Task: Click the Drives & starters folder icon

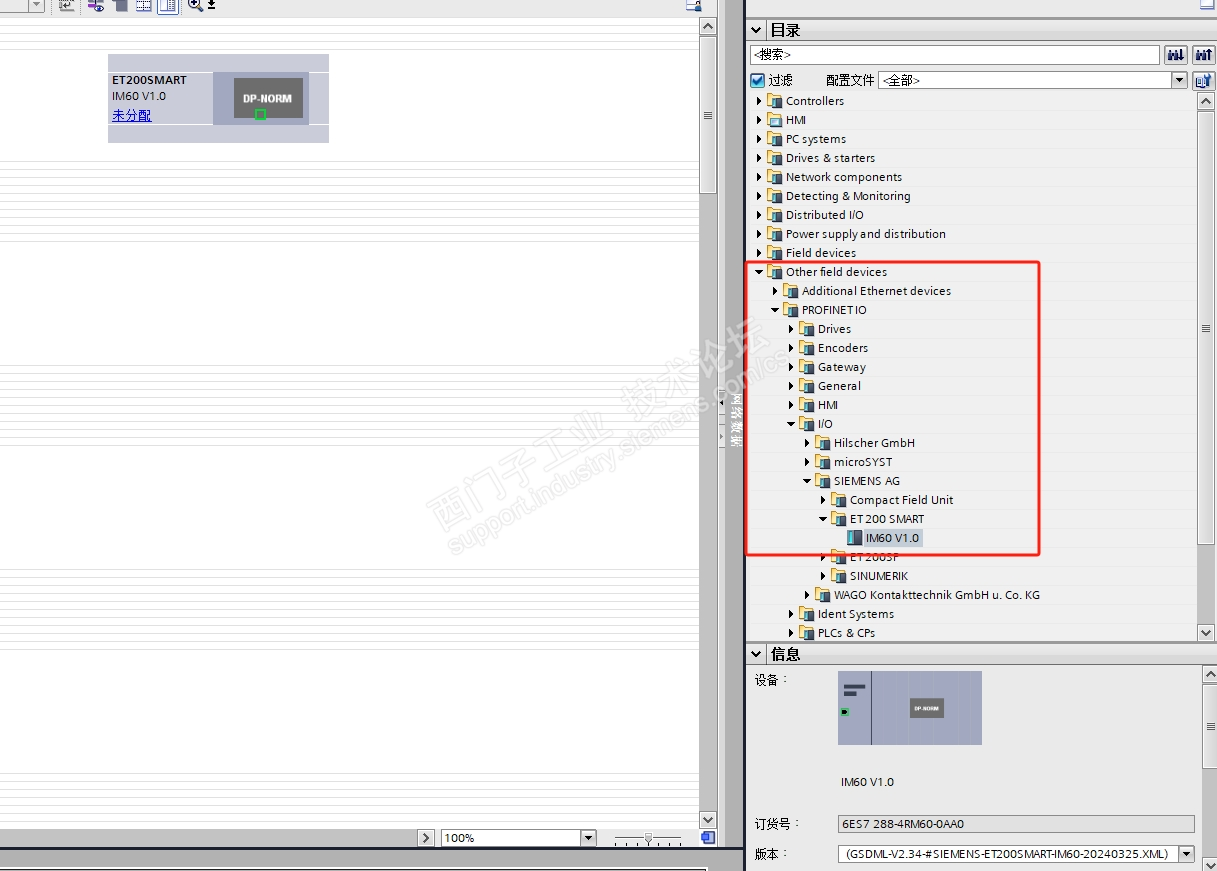Action: tap(775, 158)
